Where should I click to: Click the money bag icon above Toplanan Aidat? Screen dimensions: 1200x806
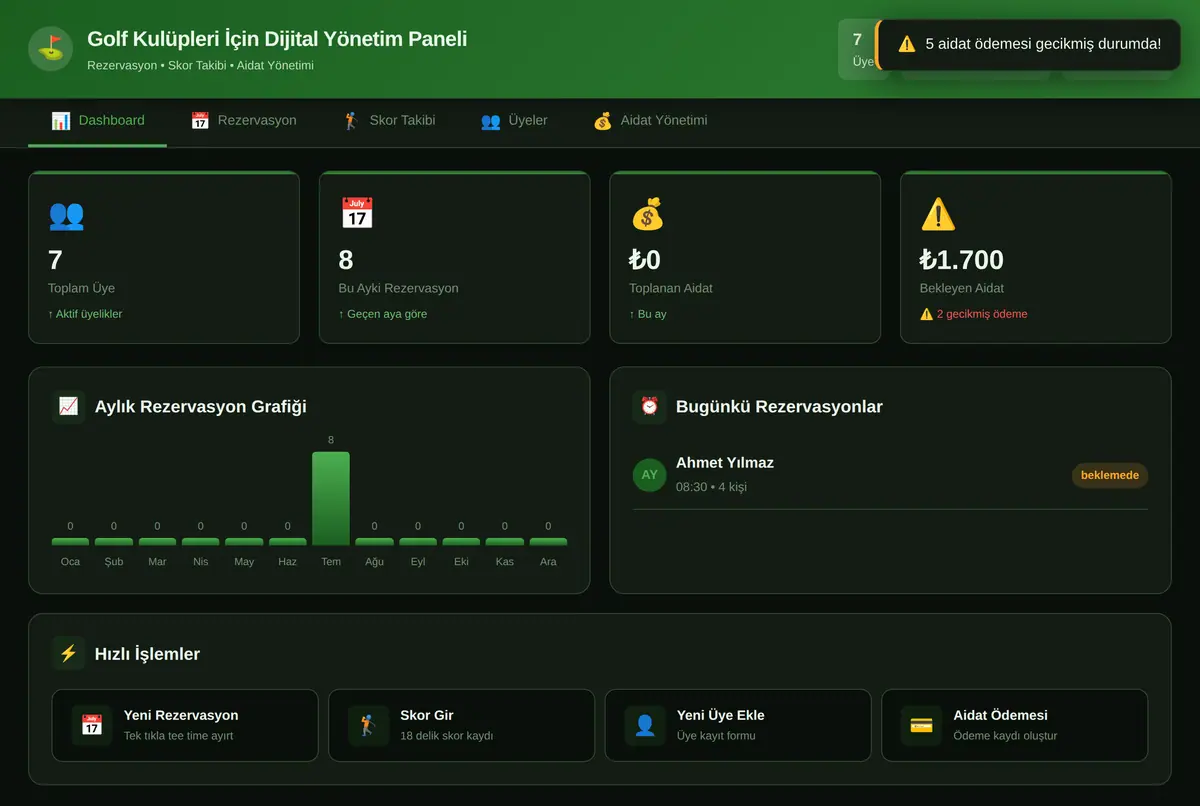[x=647, y=214]
